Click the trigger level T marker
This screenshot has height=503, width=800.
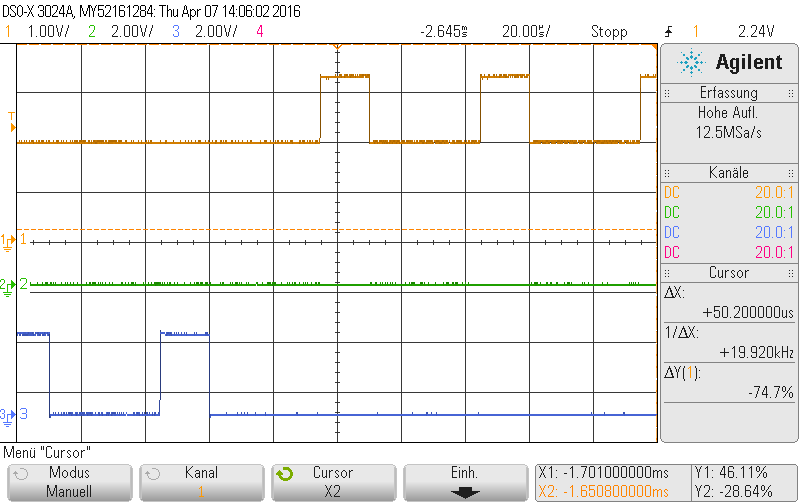[x=12, y=122]
